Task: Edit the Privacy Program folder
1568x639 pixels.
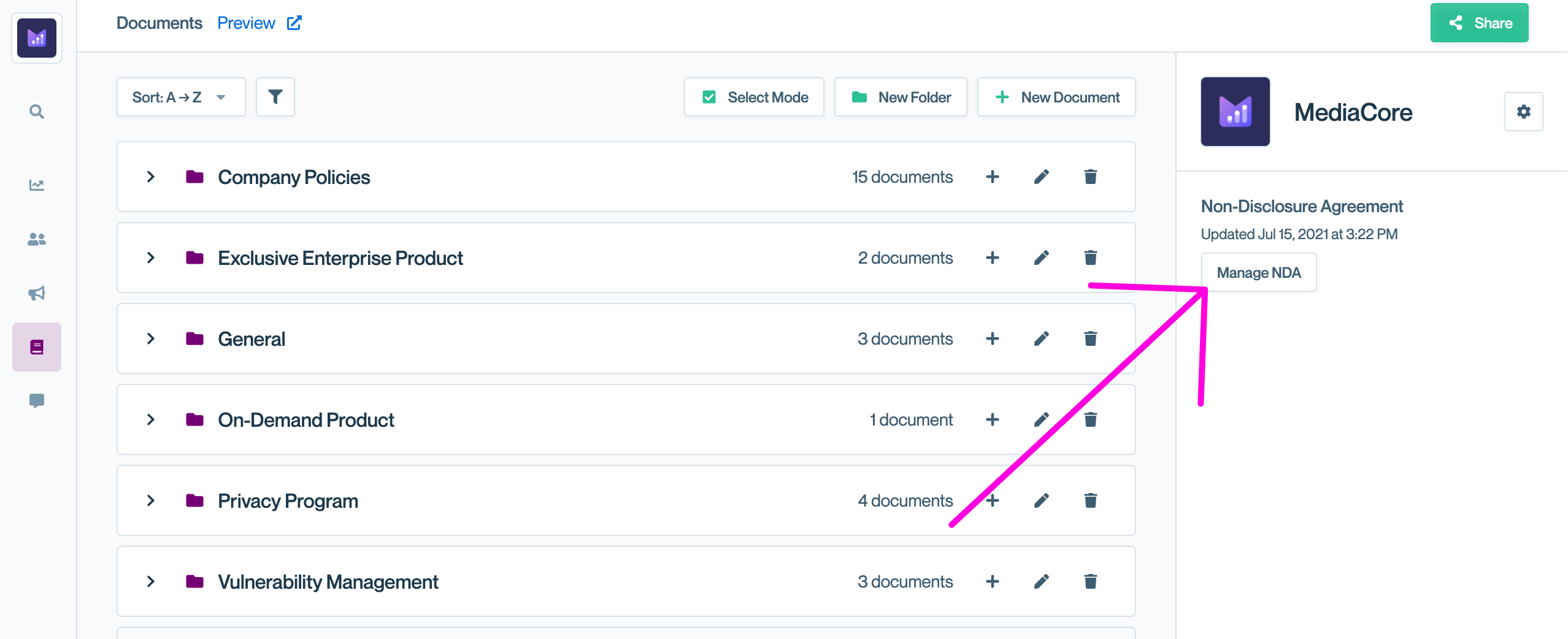Action: click(1042, 500)
